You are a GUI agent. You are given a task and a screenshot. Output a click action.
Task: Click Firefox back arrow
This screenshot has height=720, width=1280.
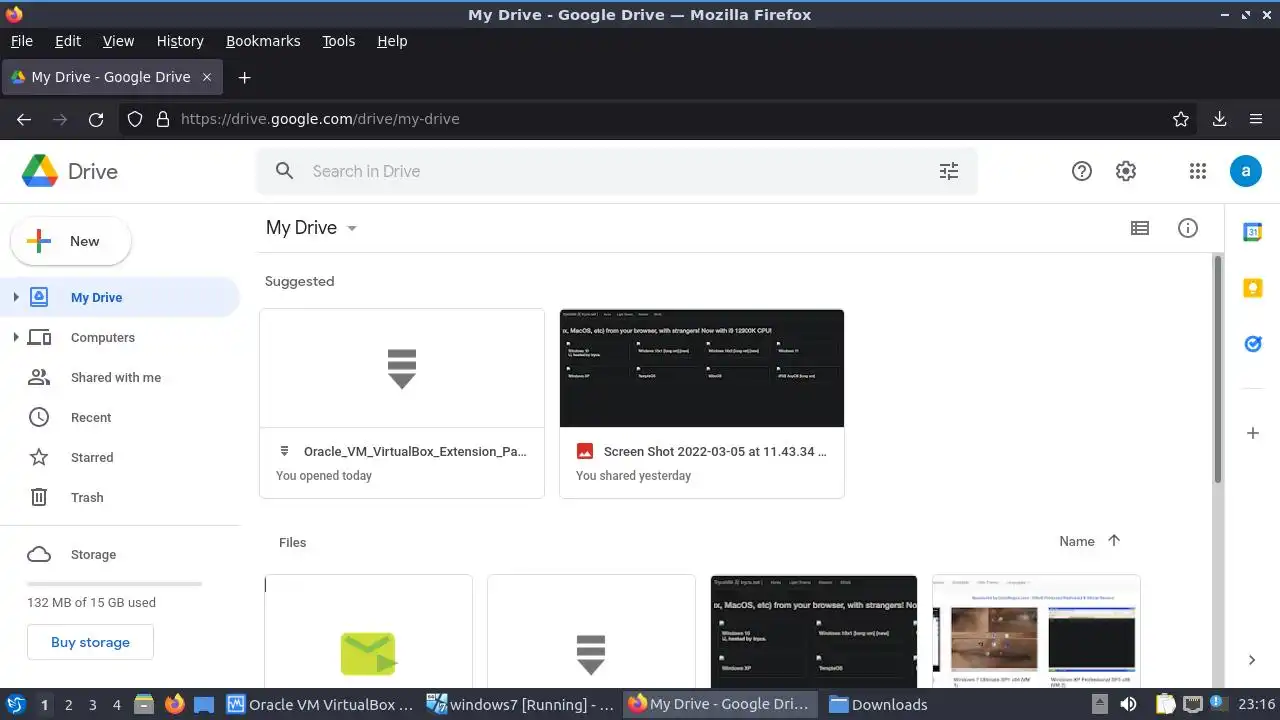24,119
